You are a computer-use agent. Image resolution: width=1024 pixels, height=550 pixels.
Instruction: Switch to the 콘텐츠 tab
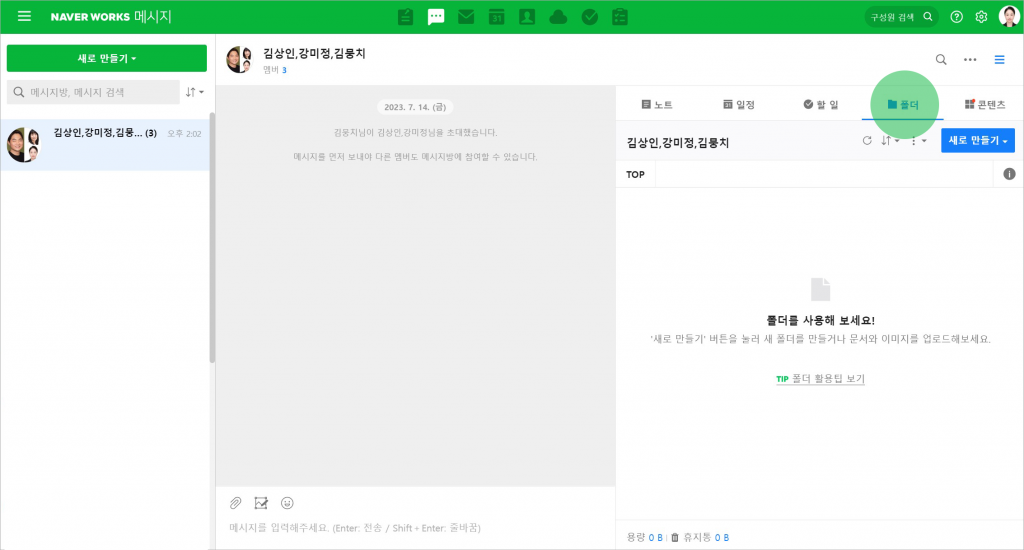coord(985,104)
